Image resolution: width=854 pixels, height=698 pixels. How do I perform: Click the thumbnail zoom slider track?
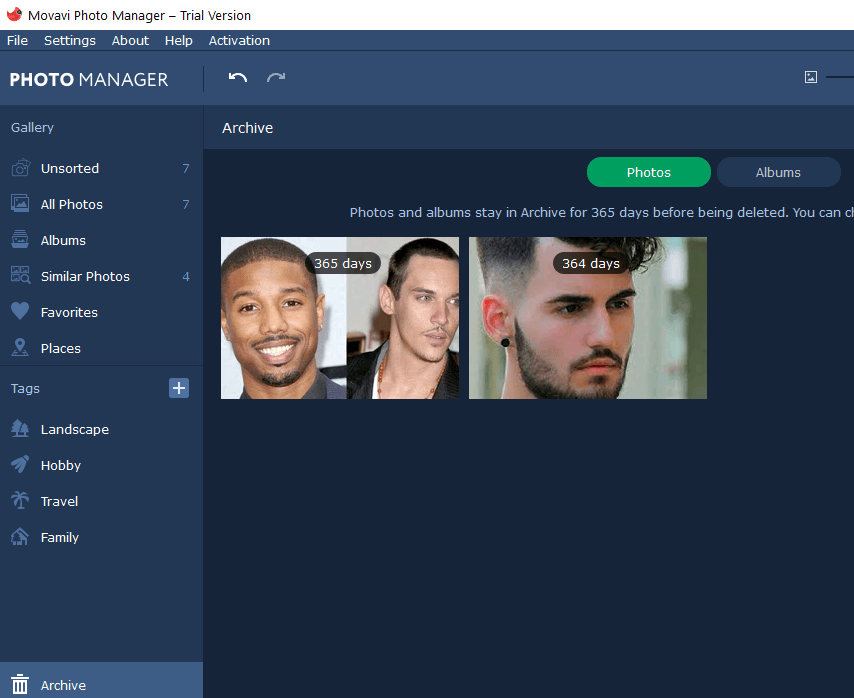click(841, 77)
